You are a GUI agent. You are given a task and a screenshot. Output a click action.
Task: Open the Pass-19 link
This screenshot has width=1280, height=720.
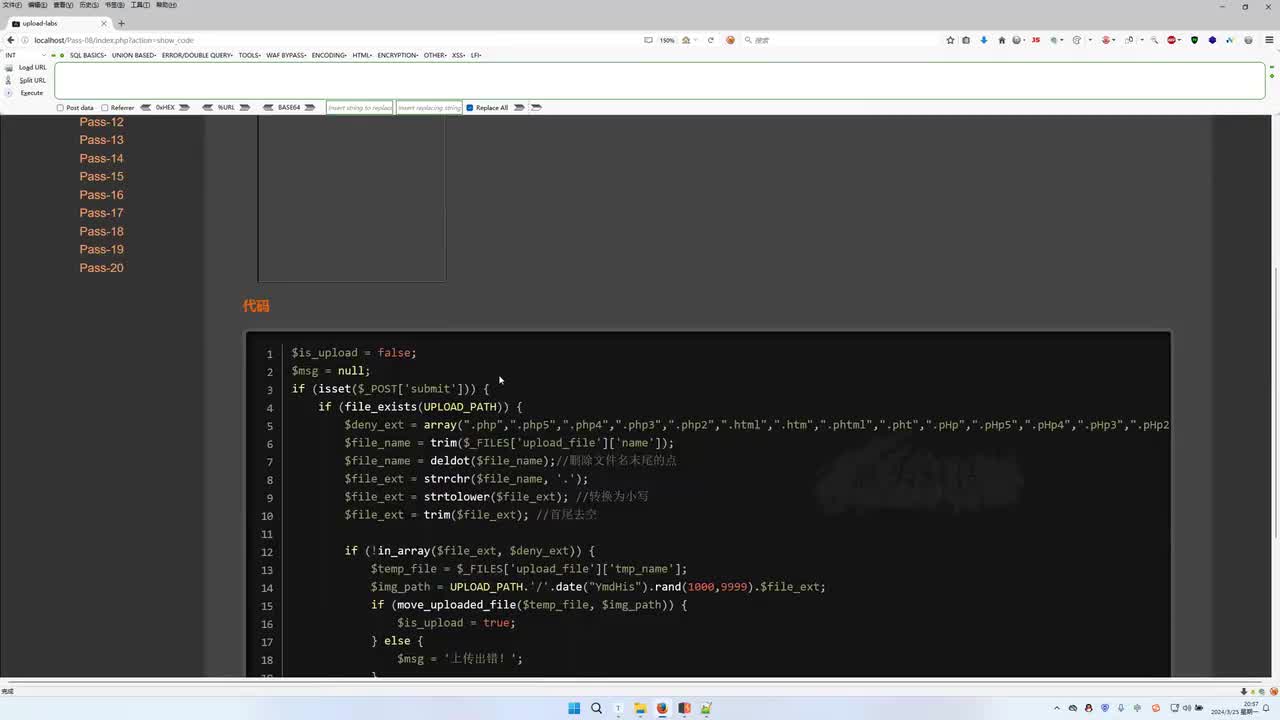[102, 249]
